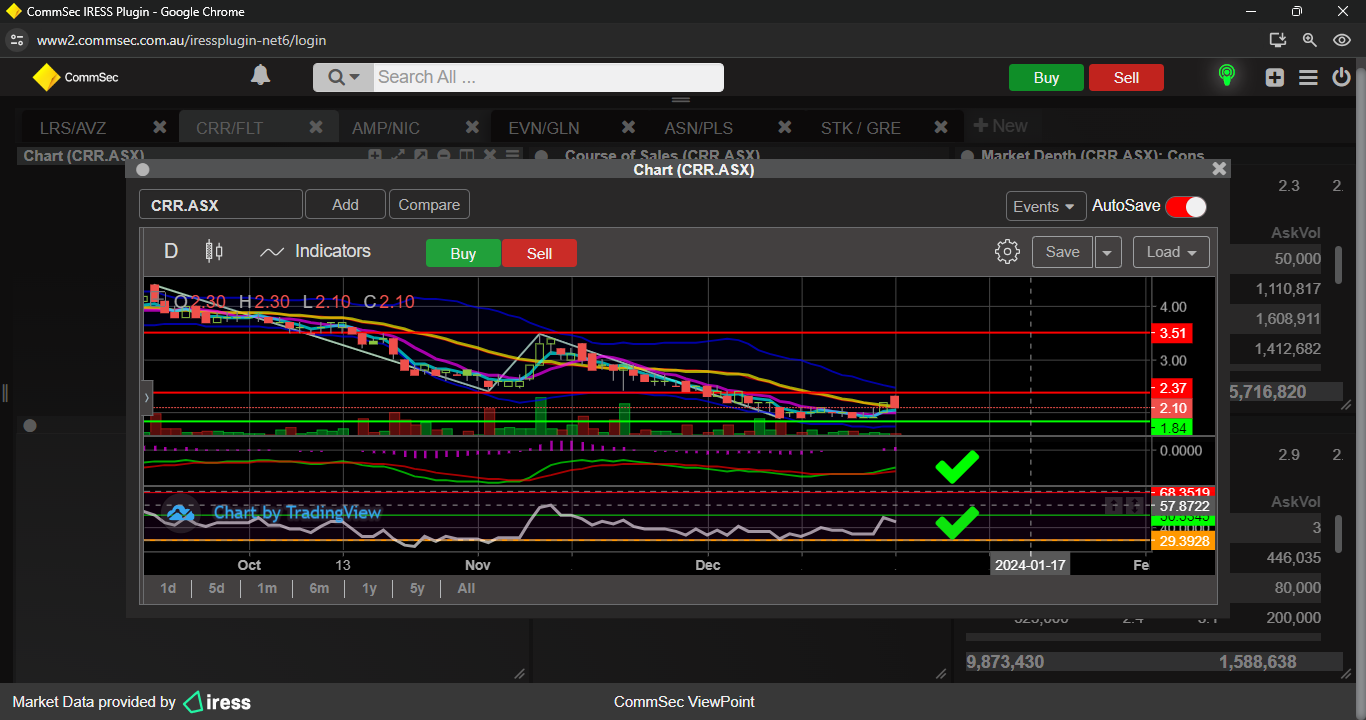The height and width of the screenshot is (720, 1366).
Task: Click the Chrome site info icon
Action: (x=15, y=41)
